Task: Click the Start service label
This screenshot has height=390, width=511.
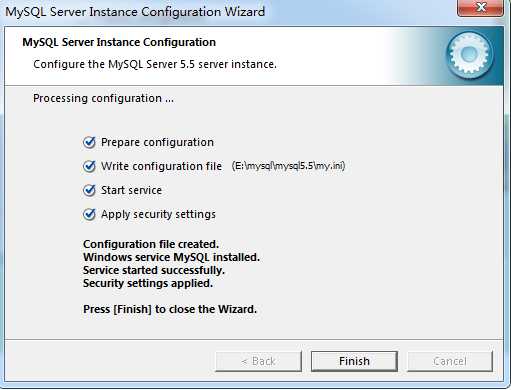Action: [131, 190]
